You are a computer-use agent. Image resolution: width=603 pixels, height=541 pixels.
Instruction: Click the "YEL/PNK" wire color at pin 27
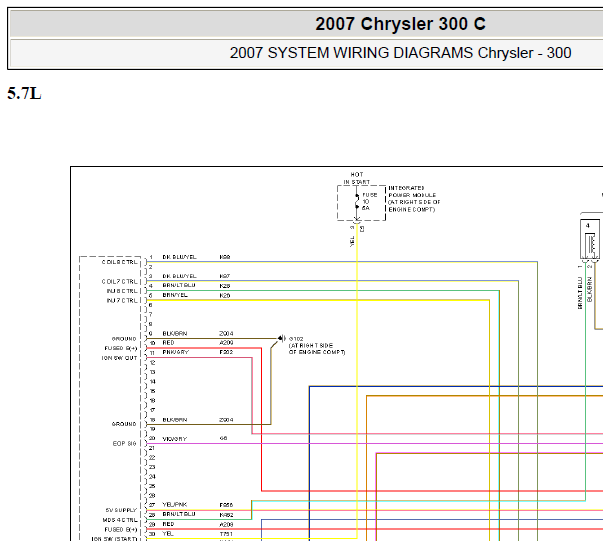click(175, 504)
